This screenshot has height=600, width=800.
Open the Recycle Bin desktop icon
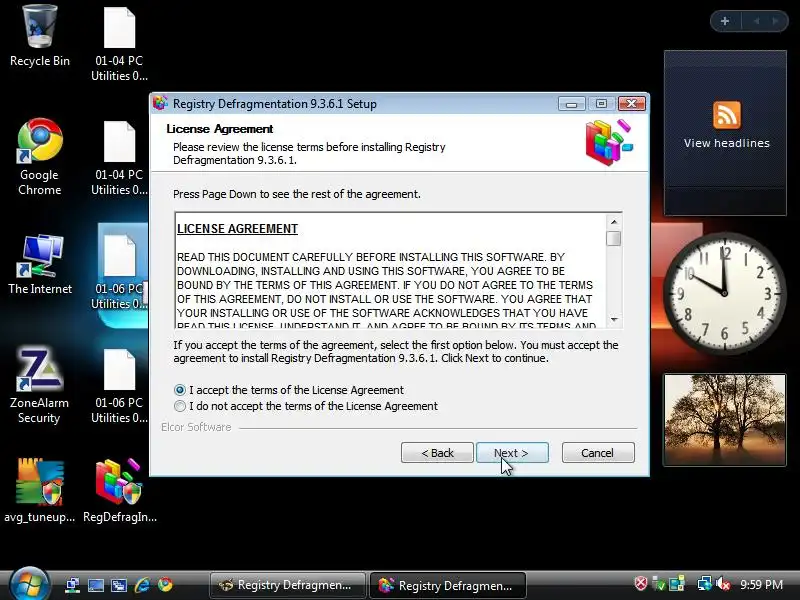(40, 36)
